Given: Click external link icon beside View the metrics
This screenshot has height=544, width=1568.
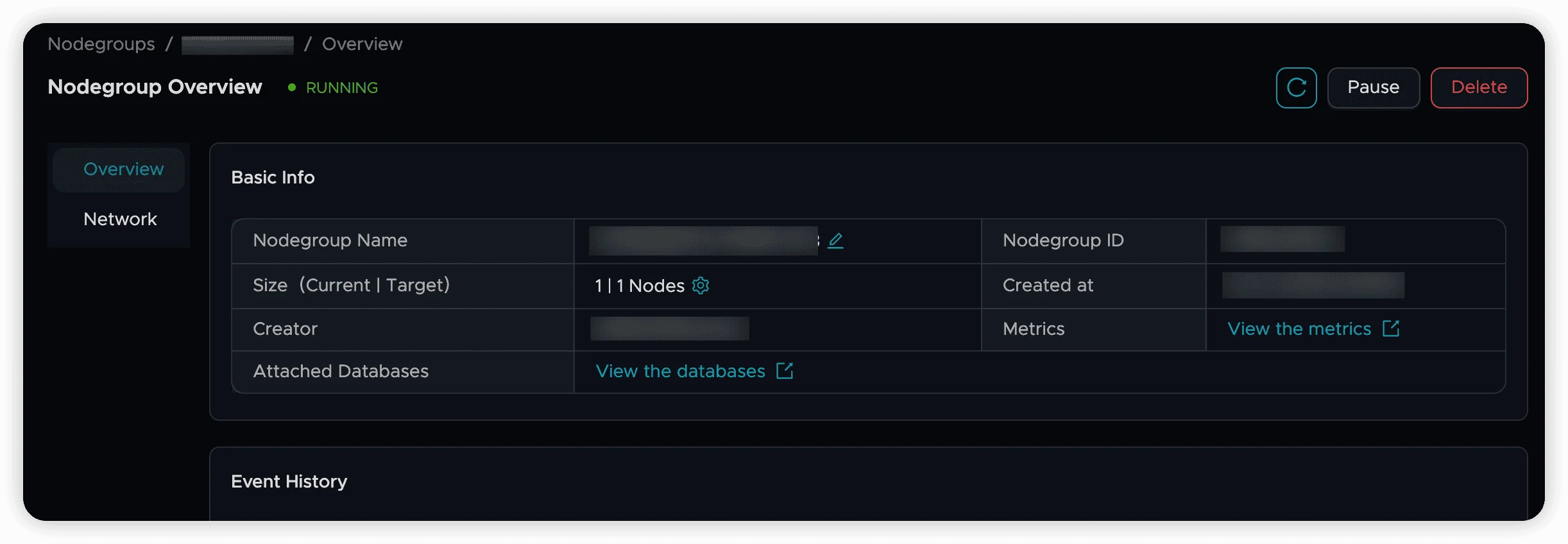Looking at the screenshot, I should [1391, 328].
